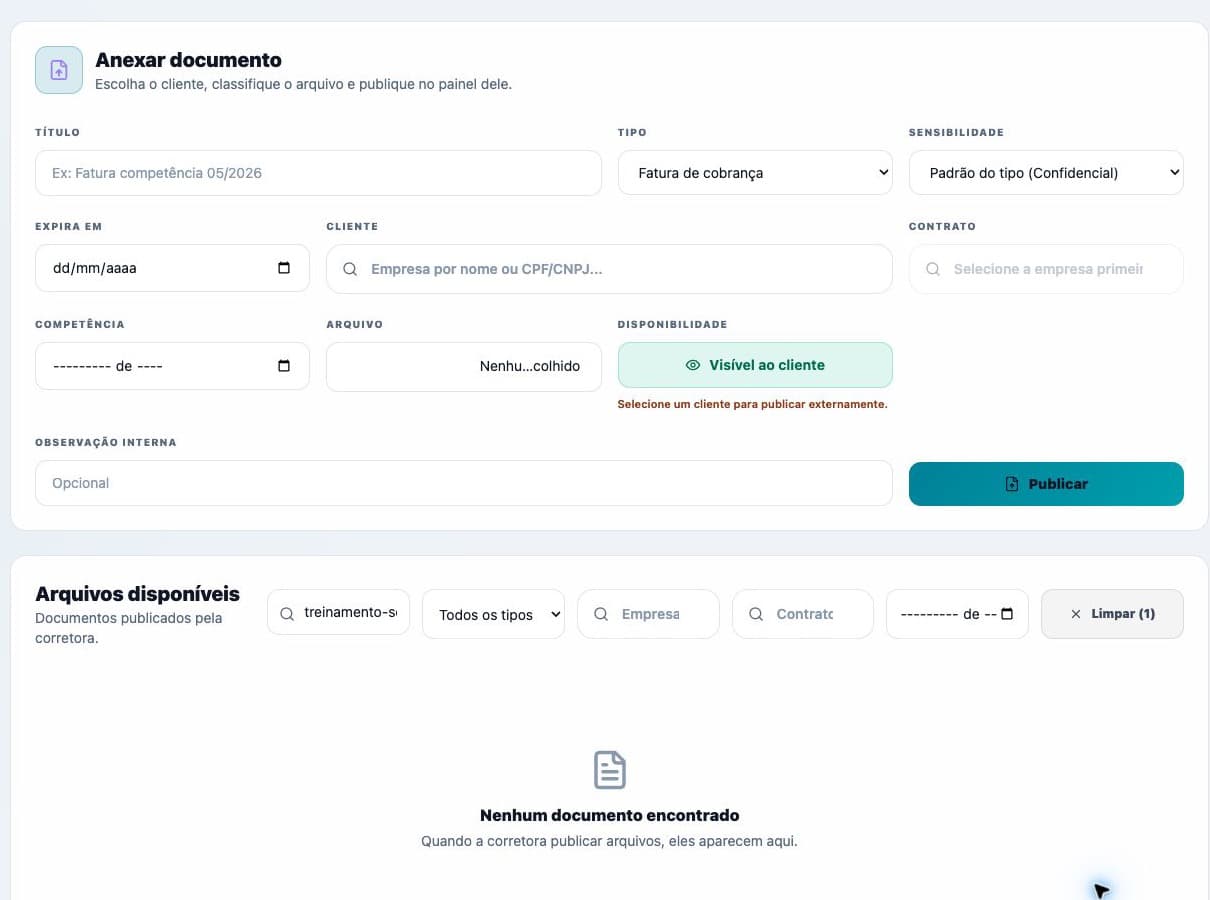Publish the document with Publicar button

1046,484
